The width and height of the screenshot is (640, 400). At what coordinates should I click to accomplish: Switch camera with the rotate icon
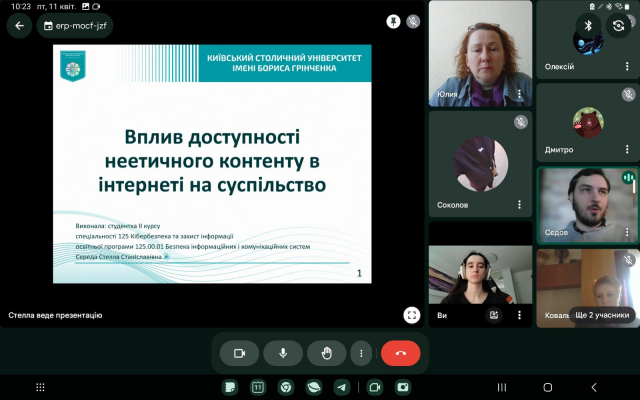[619, 26]
